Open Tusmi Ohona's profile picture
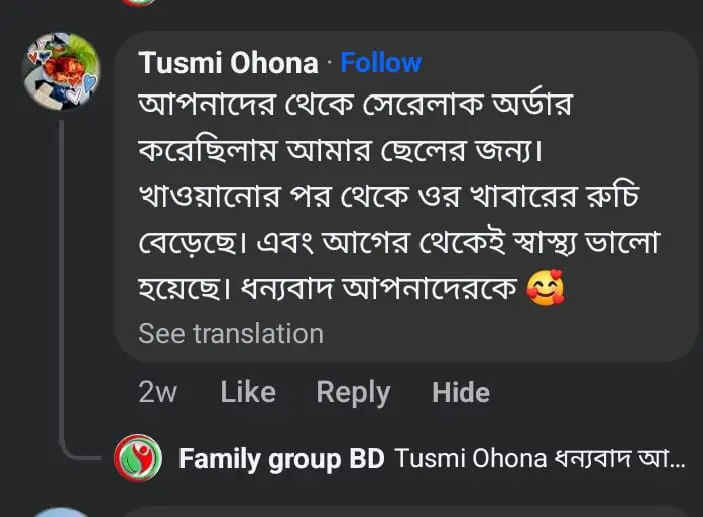The width and height of the screenshot is (703, 517). (x=61, y=72)
